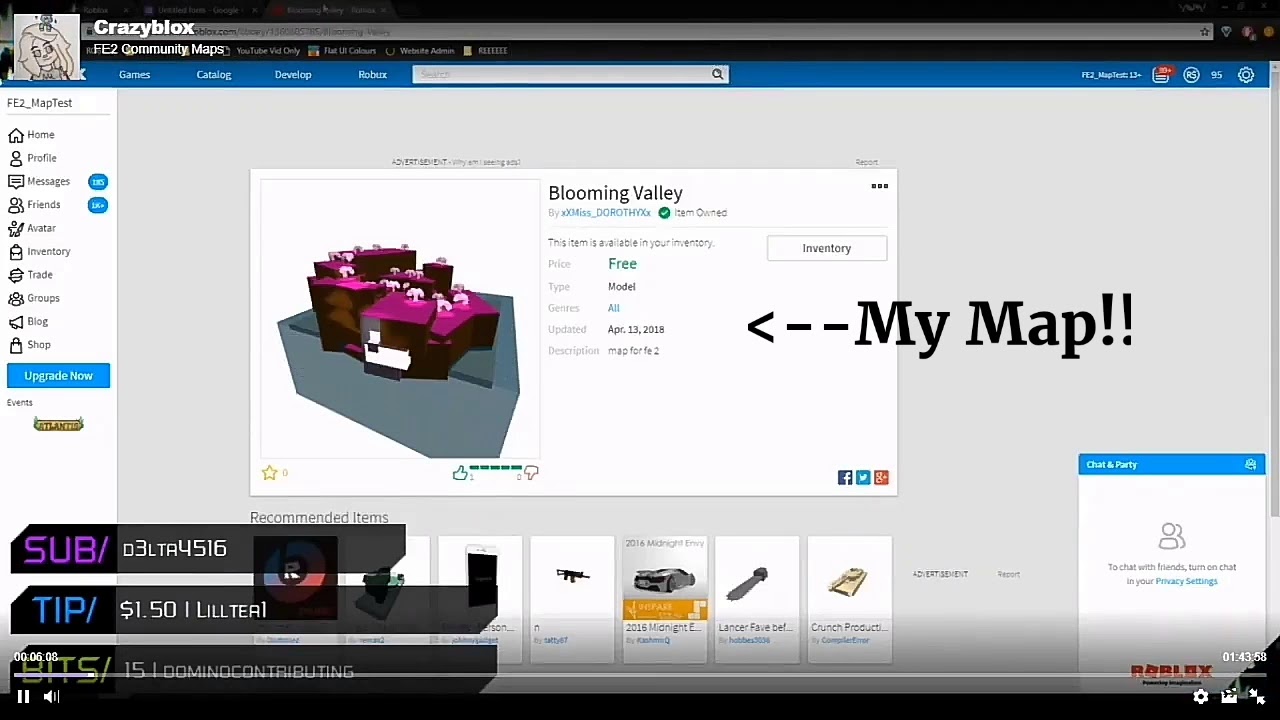Open the REEEEEE bookmarks folder
Viewport: 1280px width, 720px height.
485,51
